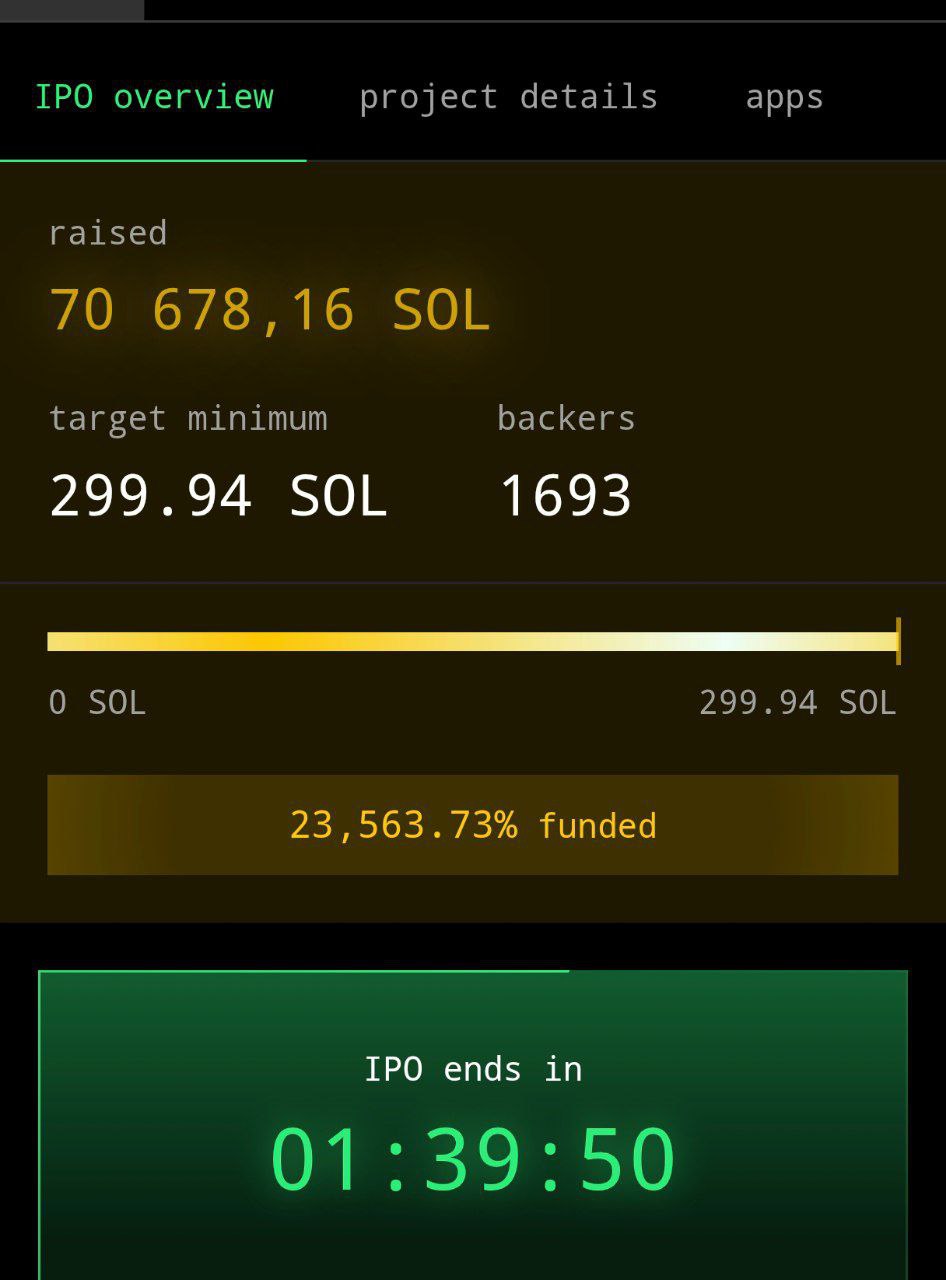The height and width of the screenshot is (1280, 946).
Task: Click the 01:39:50 countdown timer
Action: point(473,1160)
